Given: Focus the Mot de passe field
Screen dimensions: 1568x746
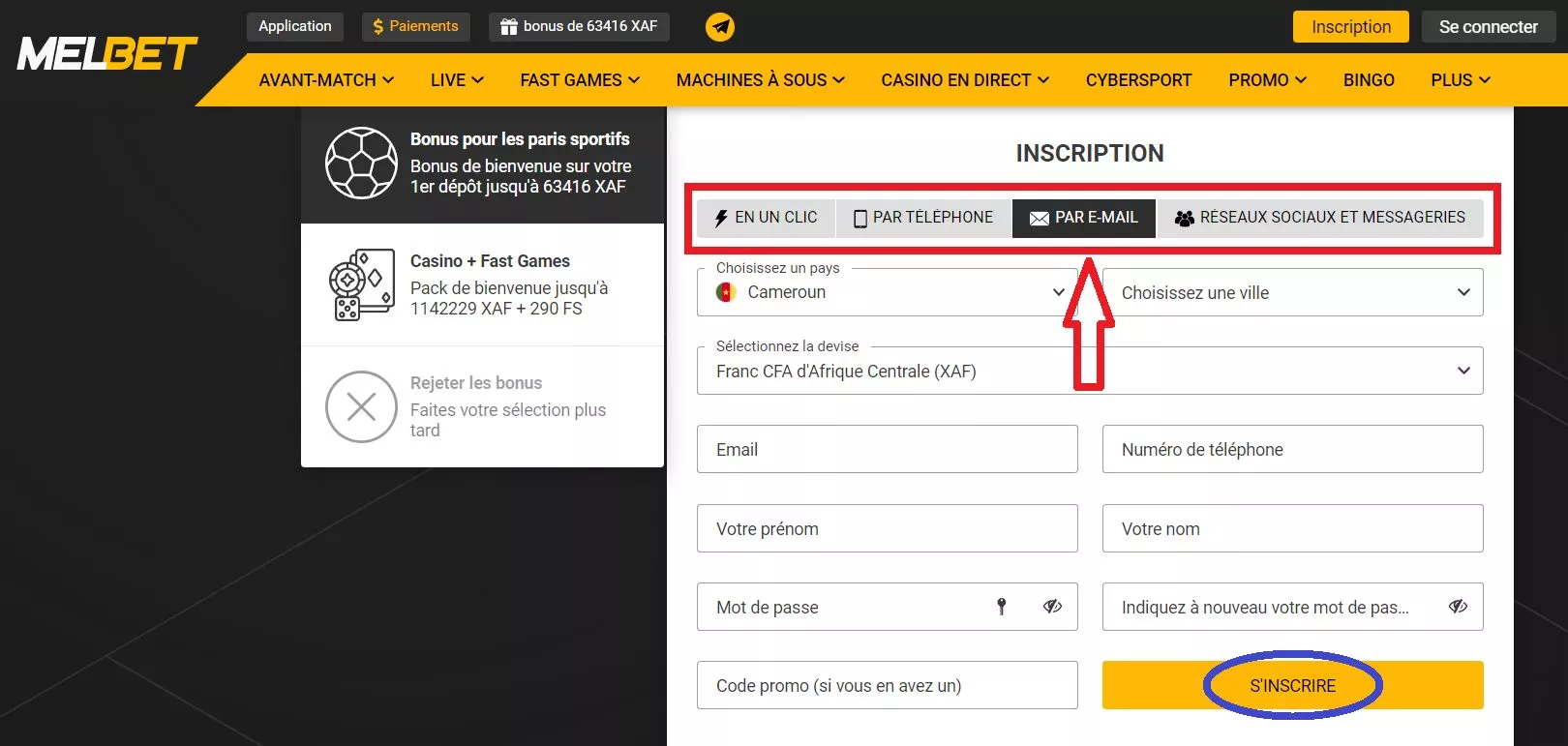Looking at the screenshot, I should pos(887,607).
